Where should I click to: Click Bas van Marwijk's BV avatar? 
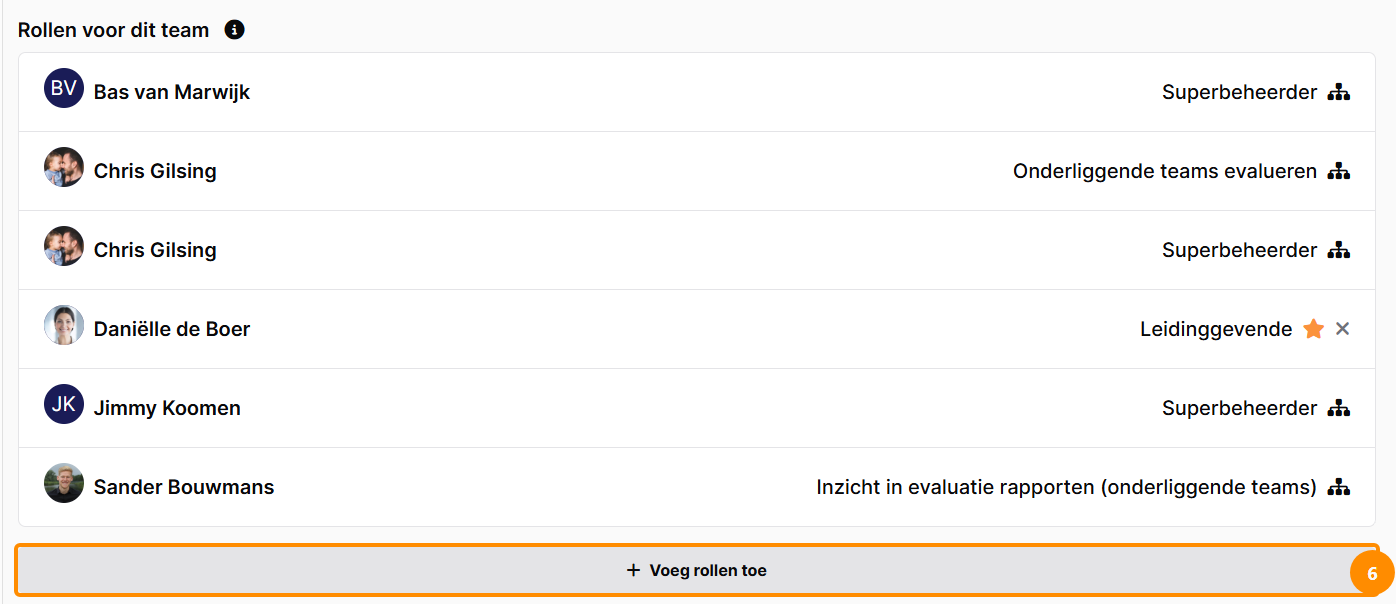pyautogui.click(x=64, y=88)
